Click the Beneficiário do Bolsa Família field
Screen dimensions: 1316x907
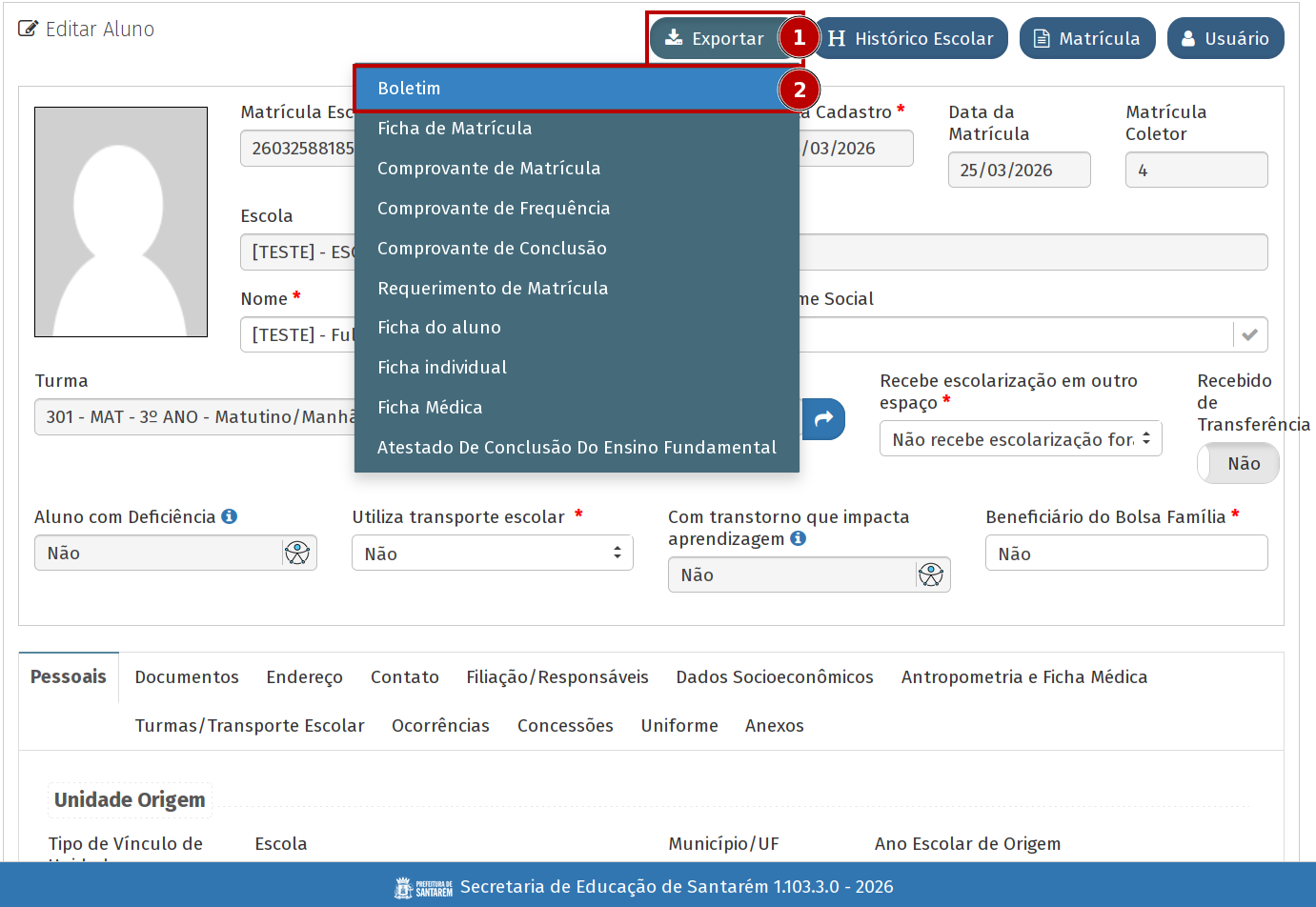[x=1125, y=554]
